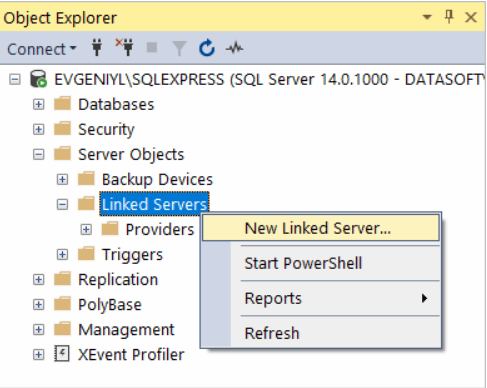Expand the Replication folder
This screenshot has width=487, height=388.
pos(38,280)
